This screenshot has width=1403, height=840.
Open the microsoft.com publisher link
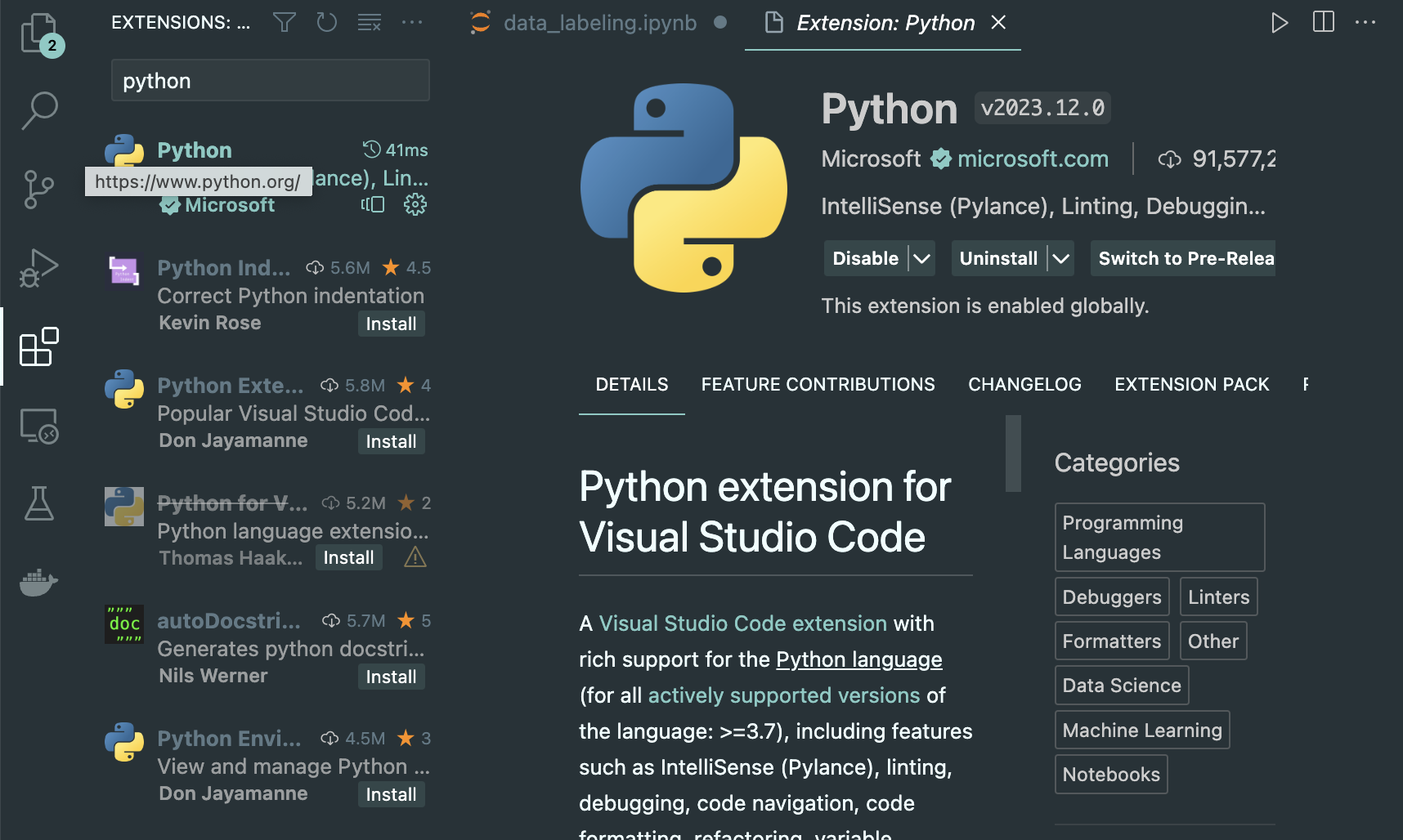click(1033, 159)
